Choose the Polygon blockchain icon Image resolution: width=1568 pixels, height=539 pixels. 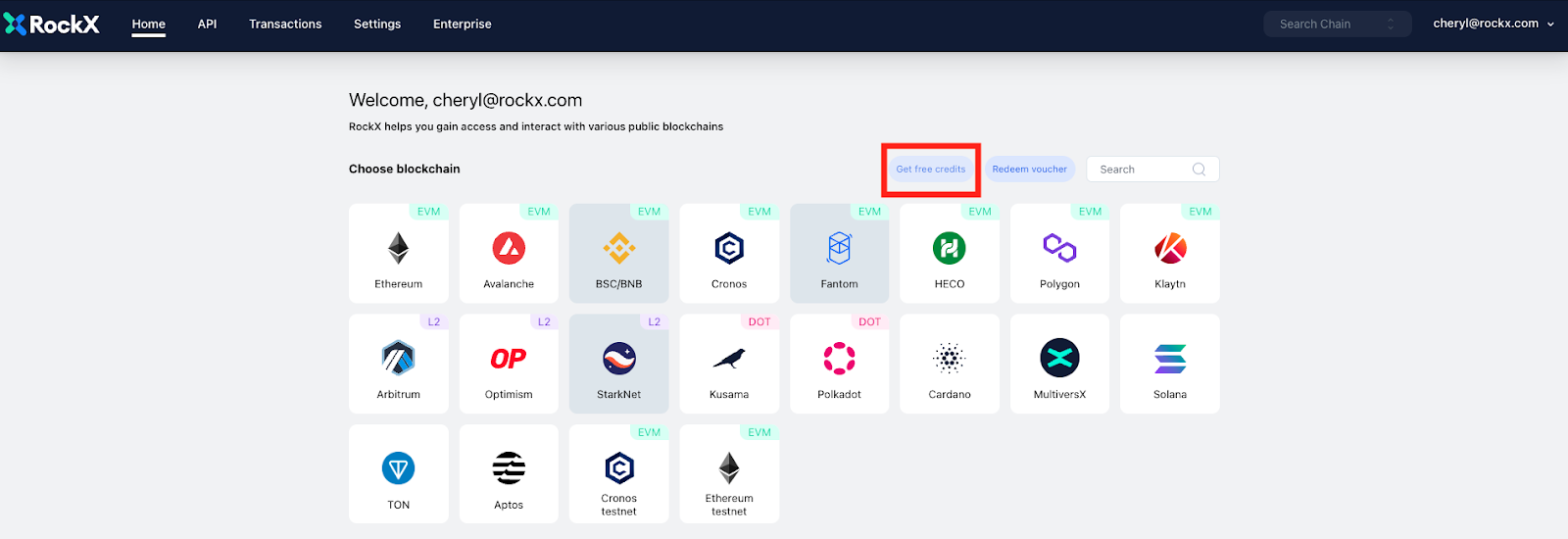1059,248
